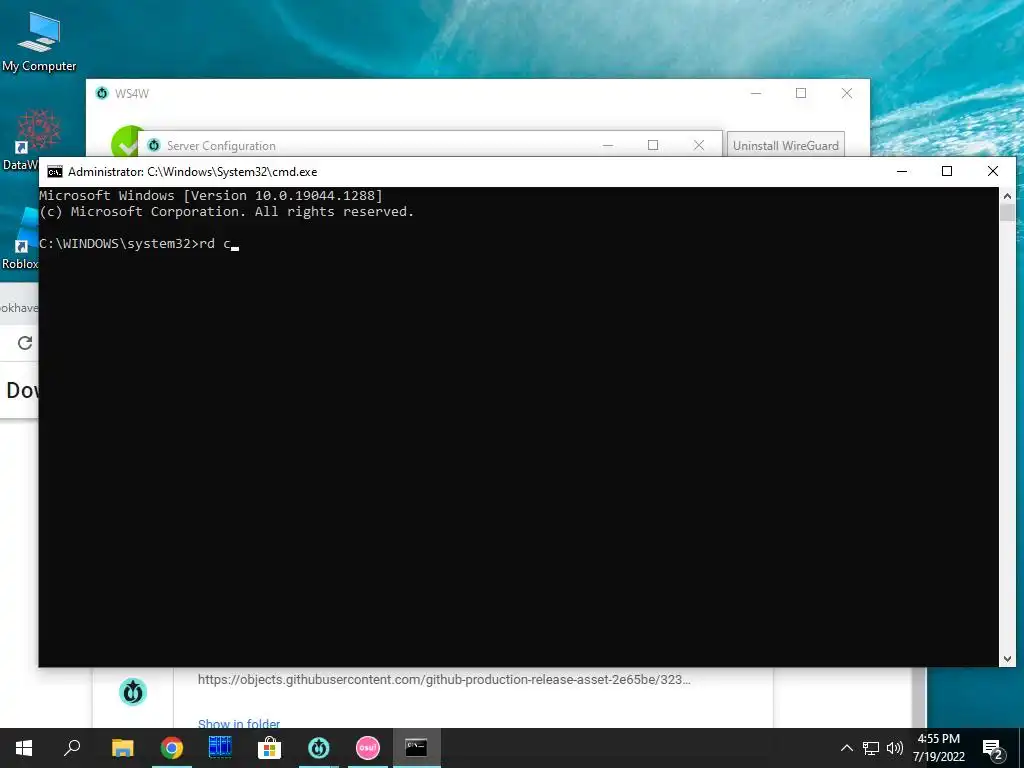
Task: Launch Google Chrome from the taskbar
Action: click(172, 748)
